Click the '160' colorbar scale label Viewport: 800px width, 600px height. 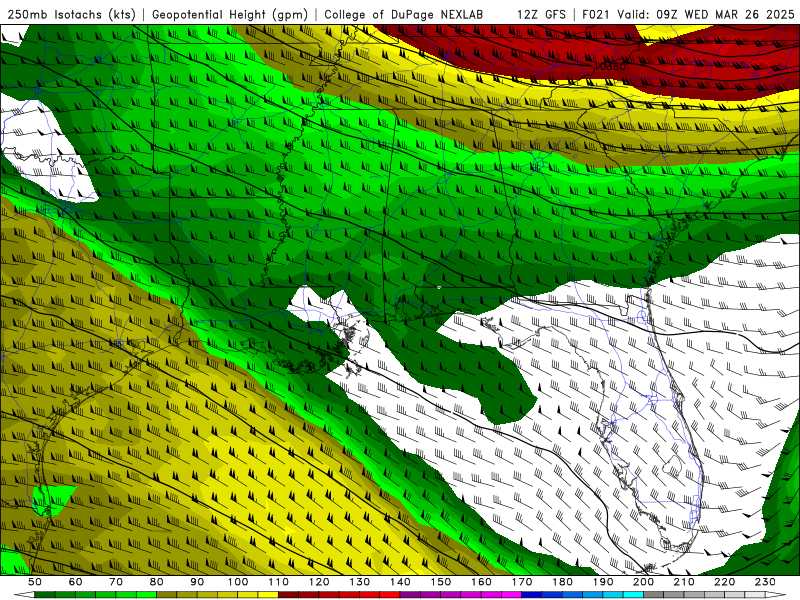pos(481,582)
